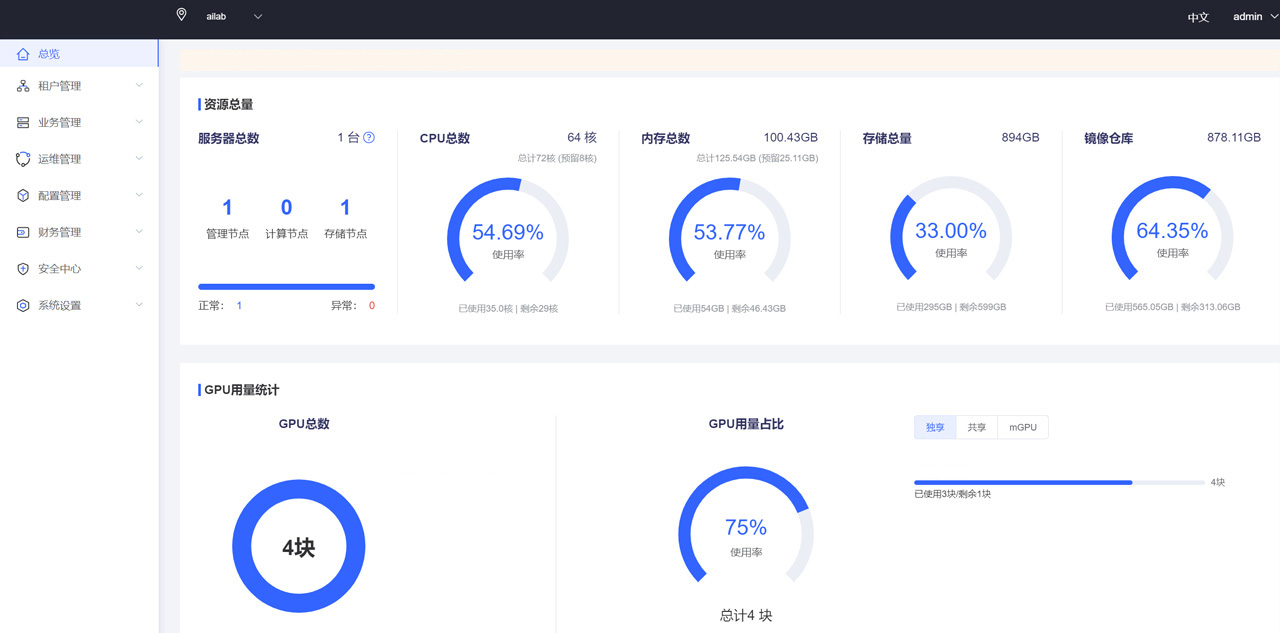Image resolution: width=1280 pixels, height=633 pixels.
Task: Switch language via 中文
Action: click(1198, 18)
